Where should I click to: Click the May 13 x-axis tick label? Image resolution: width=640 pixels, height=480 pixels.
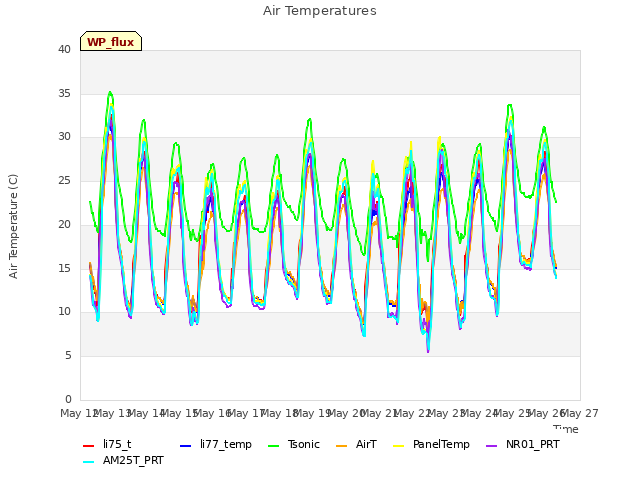112,413
